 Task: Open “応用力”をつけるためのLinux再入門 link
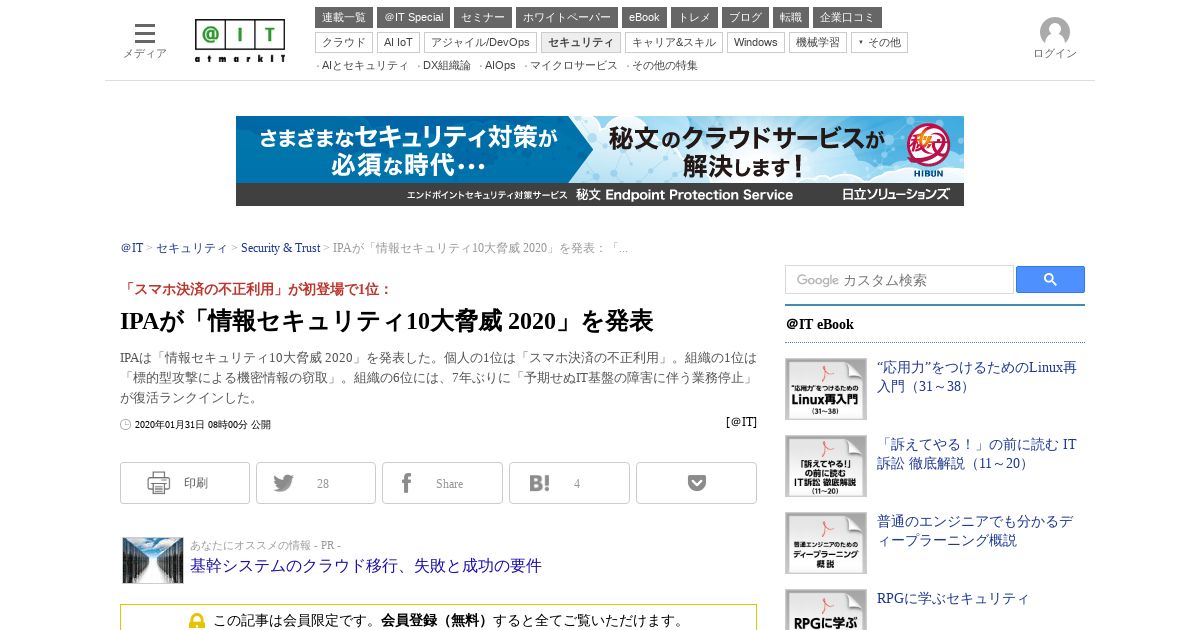(977, 377)
